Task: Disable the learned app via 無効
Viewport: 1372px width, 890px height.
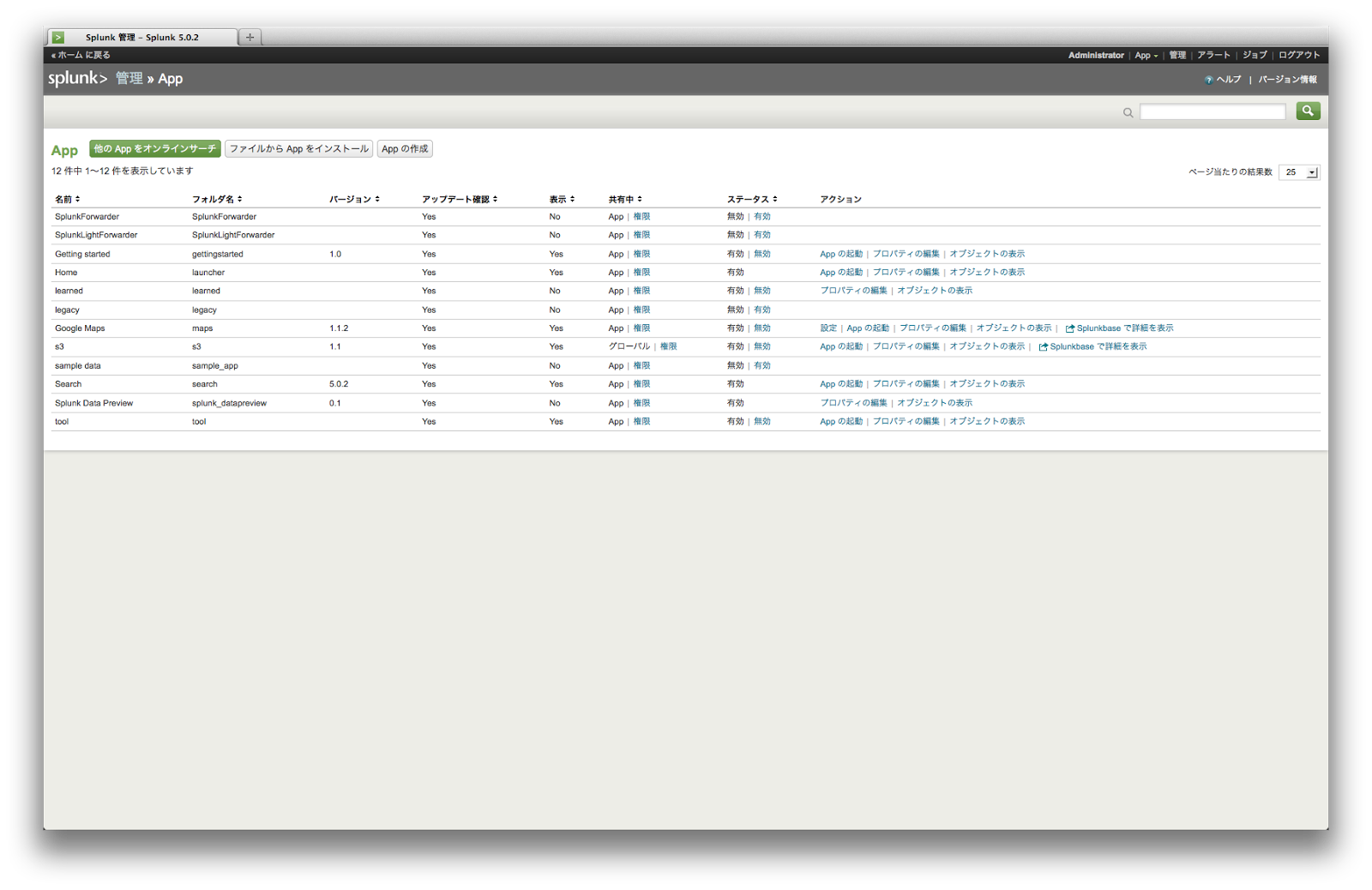Action: [762, 291]
